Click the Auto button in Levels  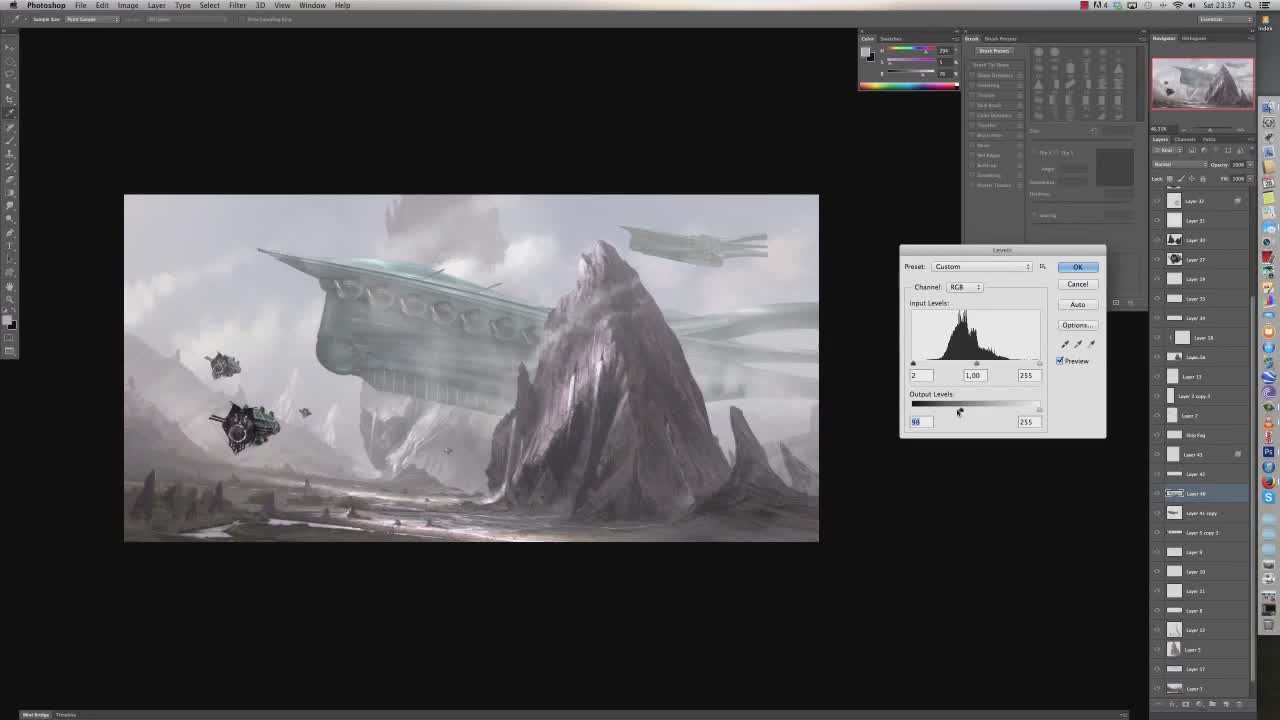(1077, 305)
